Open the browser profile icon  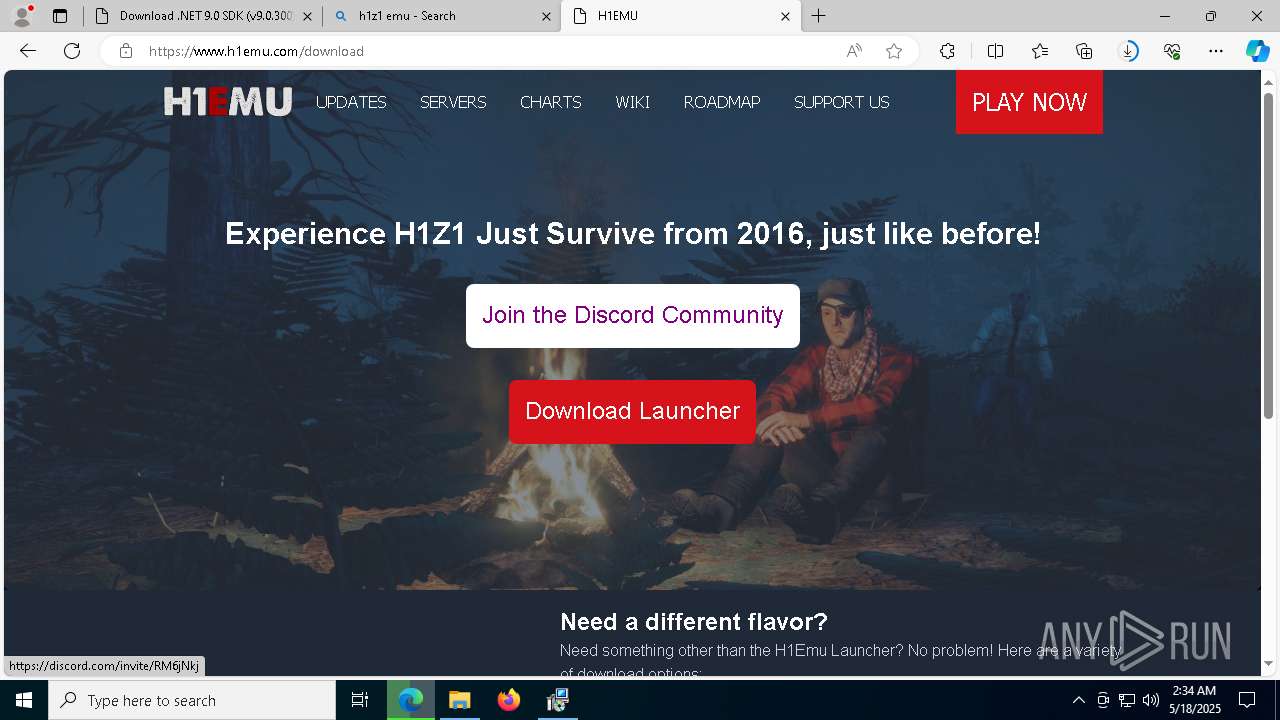pos(22,16)
